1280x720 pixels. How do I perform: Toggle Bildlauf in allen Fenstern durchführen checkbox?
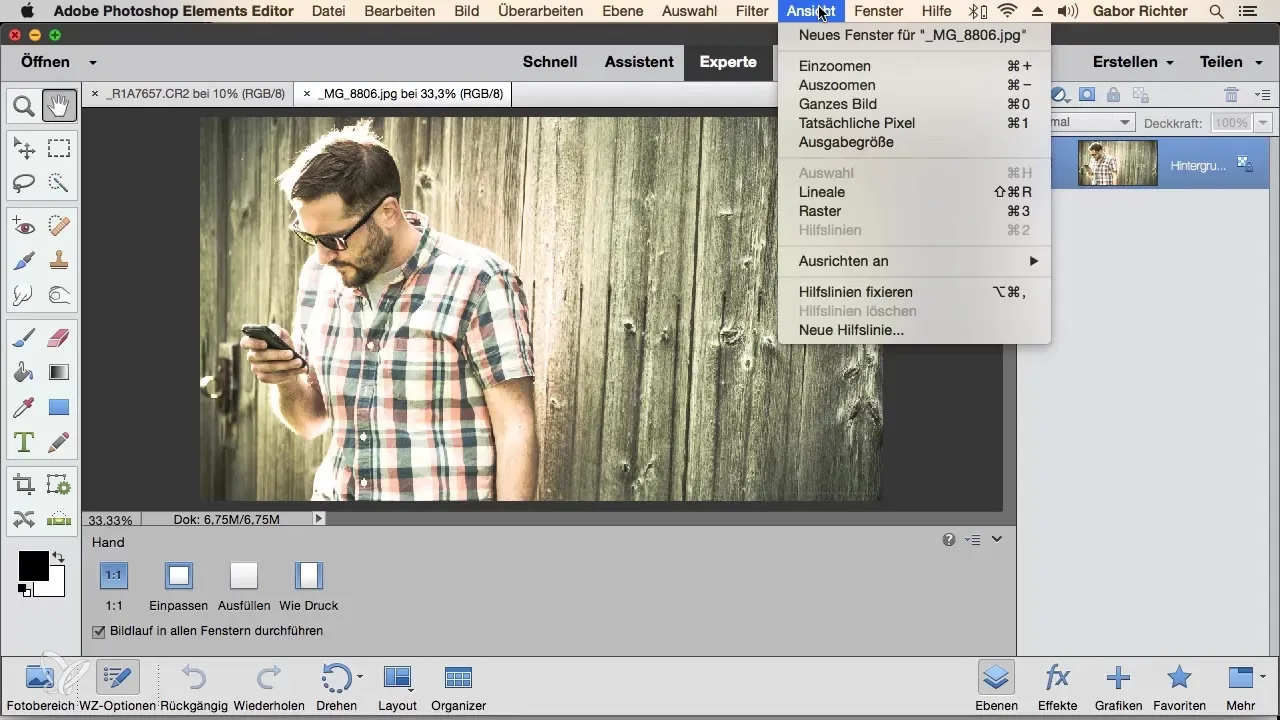pyautogui.click(x=99, y=631)
